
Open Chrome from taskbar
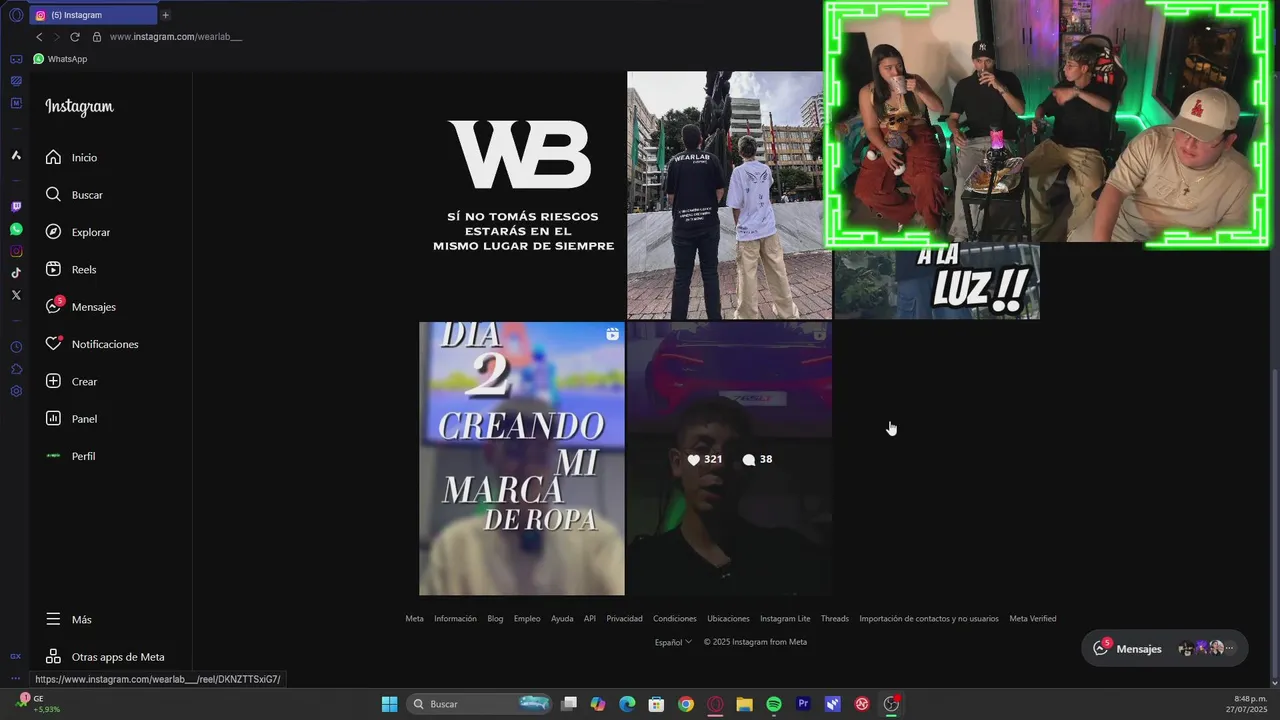686,704
